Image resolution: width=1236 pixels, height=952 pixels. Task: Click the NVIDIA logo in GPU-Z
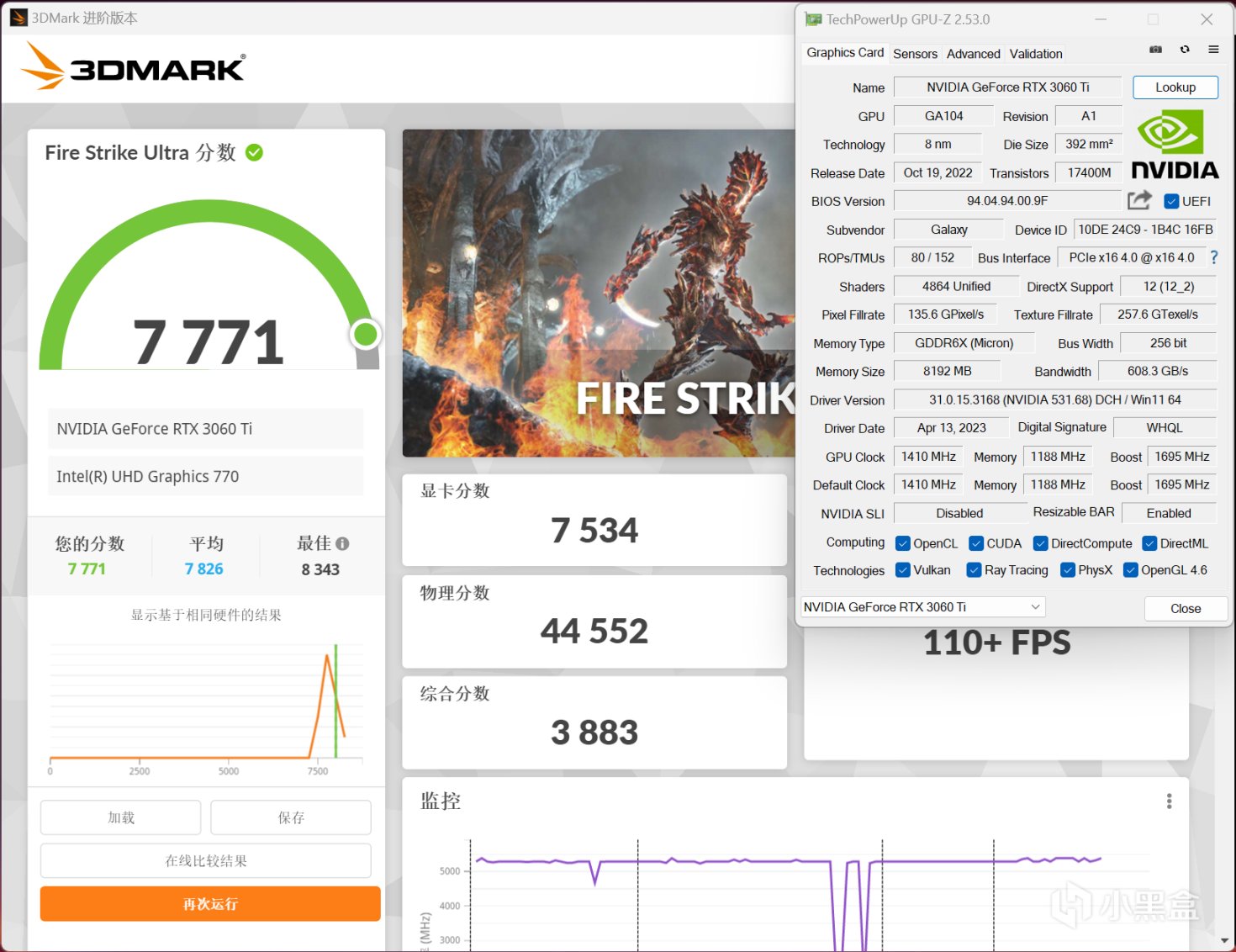[x=1175, y=145]
